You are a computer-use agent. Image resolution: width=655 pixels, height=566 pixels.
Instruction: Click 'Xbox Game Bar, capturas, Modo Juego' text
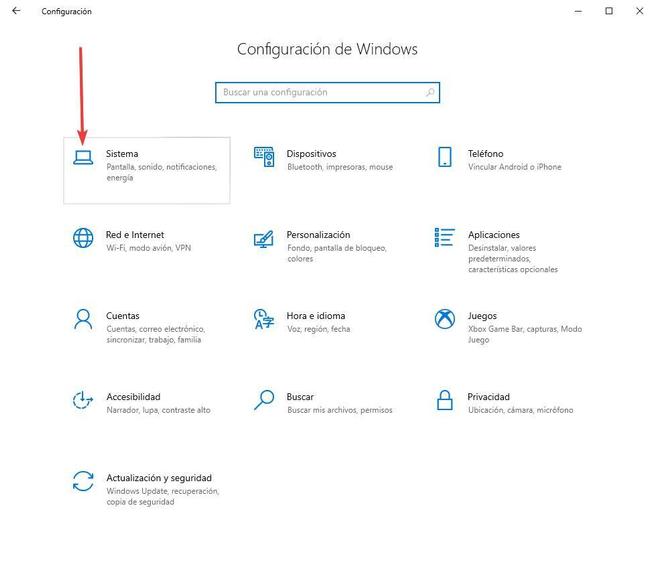click(x=525, y=334)
